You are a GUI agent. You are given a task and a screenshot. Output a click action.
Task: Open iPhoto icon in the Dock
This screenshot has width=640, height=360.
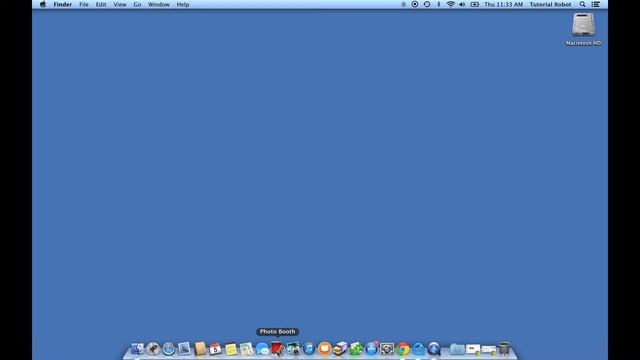click(293, 349)
